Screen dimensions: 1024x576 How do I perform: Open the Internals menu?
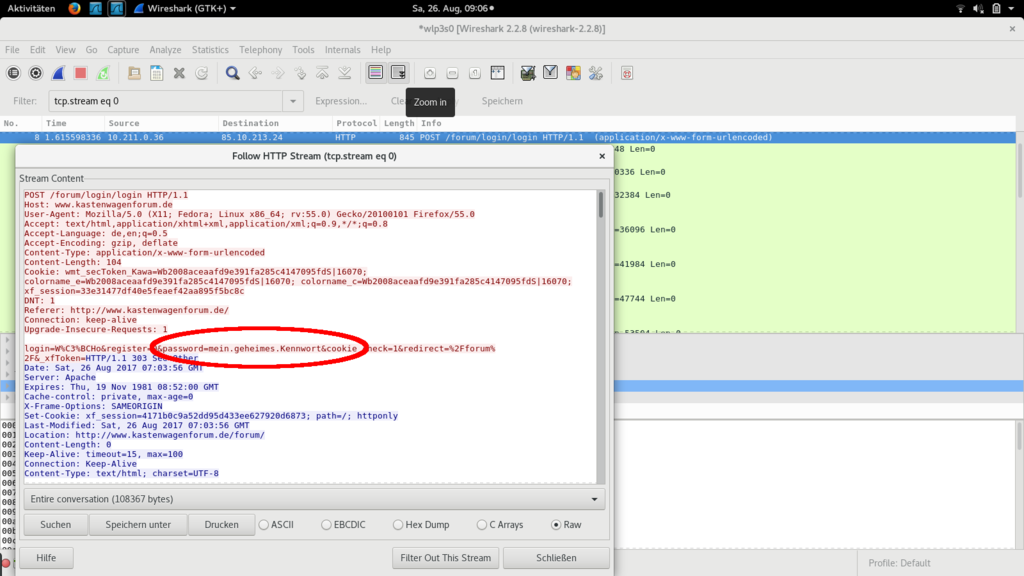[343, 50]
